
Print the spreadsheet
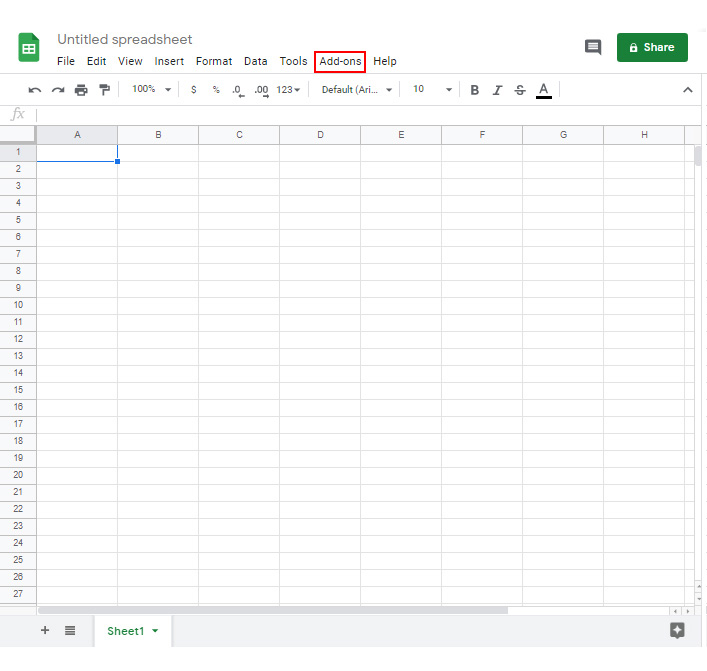click(81, 90)
